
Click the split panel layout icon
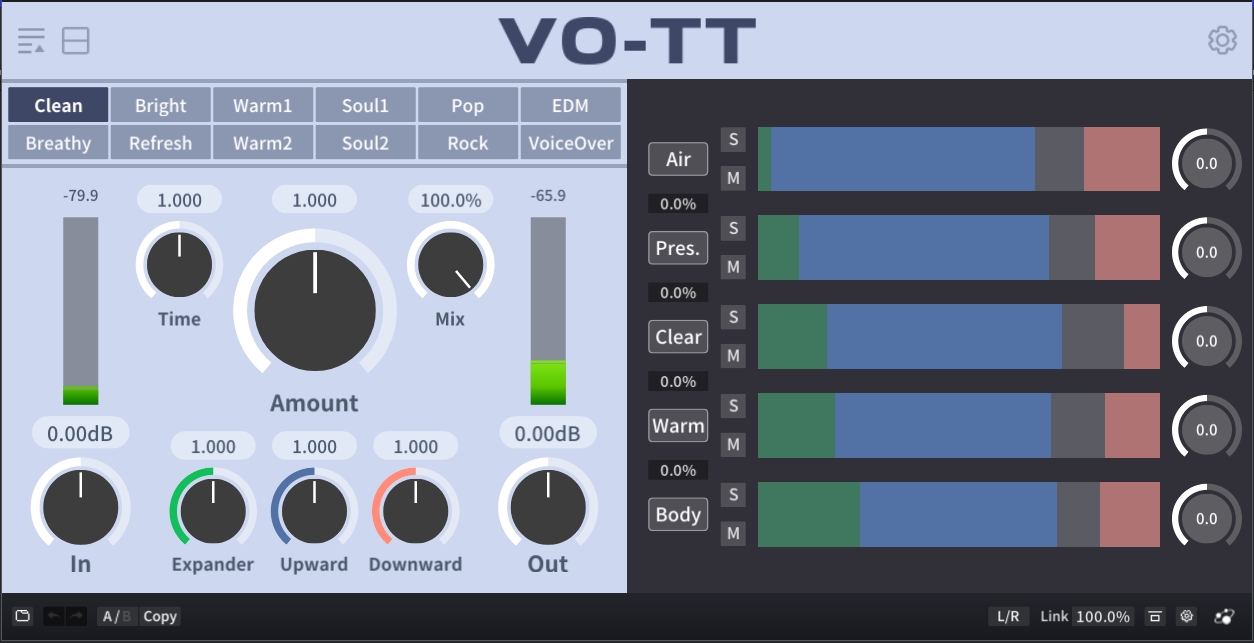[75, 40]
